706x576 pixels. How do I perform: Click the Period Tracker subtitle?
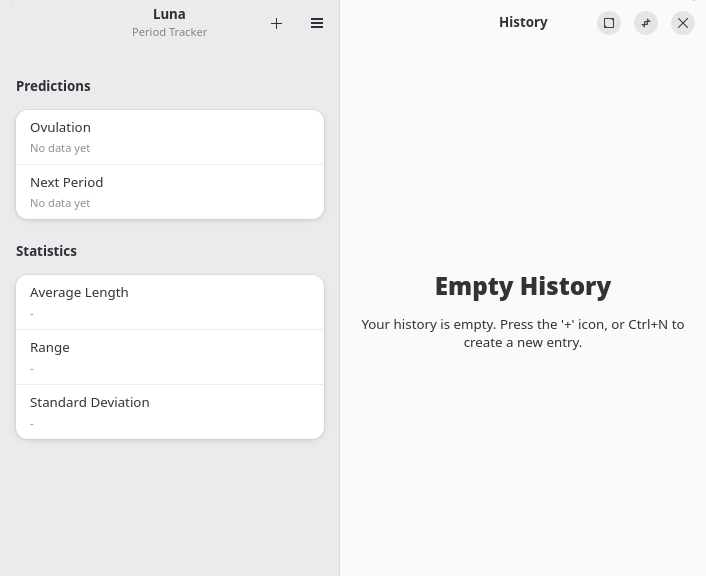[x=169, y=32]
